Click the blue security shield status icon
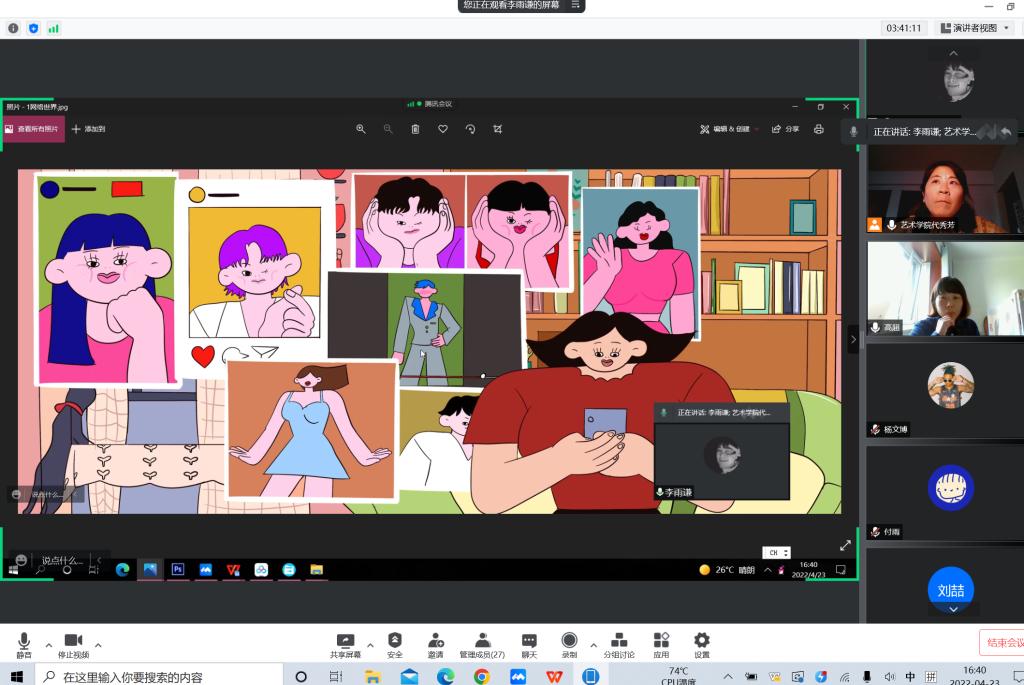1024x685 pixels. pyautogui.click(x=33, y=28)
